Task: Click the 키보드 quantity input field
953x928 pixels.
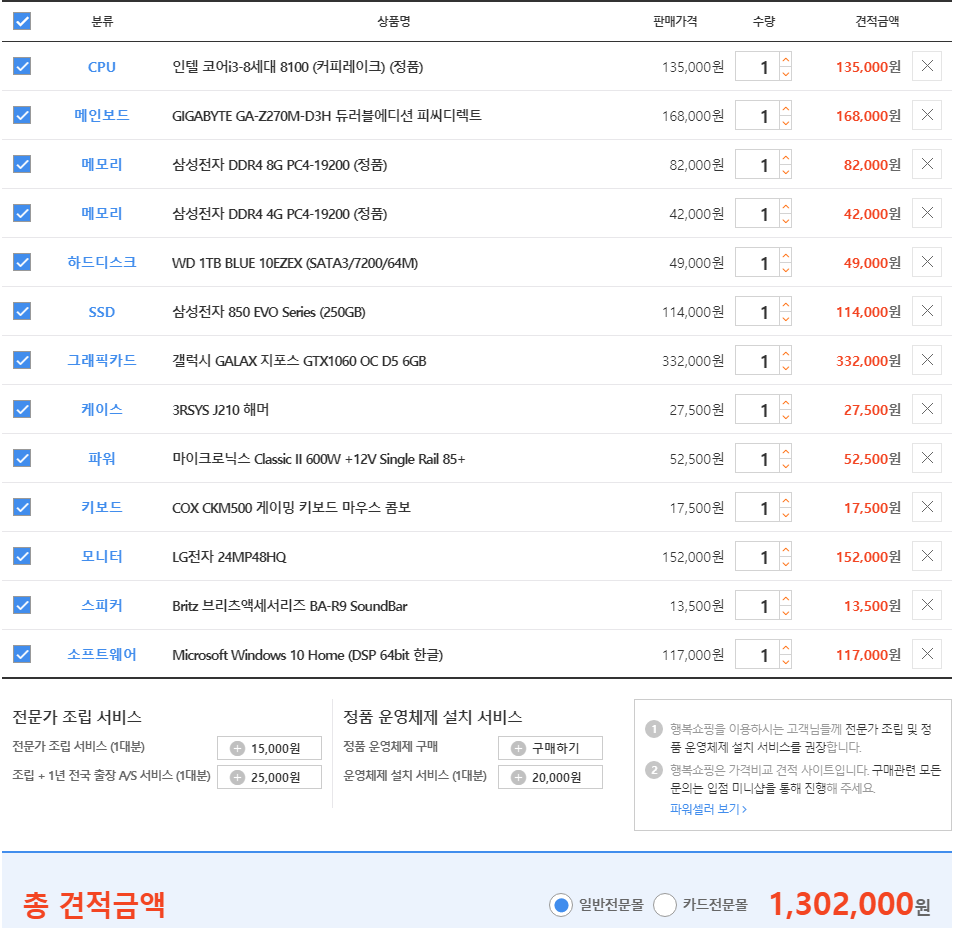Action: 757,507
